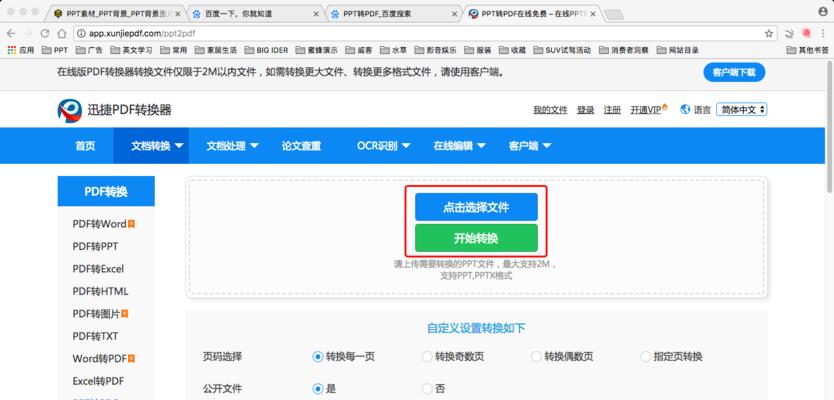This screenshot has width=834, height=400.
Task: Open the 我的文件 link
Action: 551,110
